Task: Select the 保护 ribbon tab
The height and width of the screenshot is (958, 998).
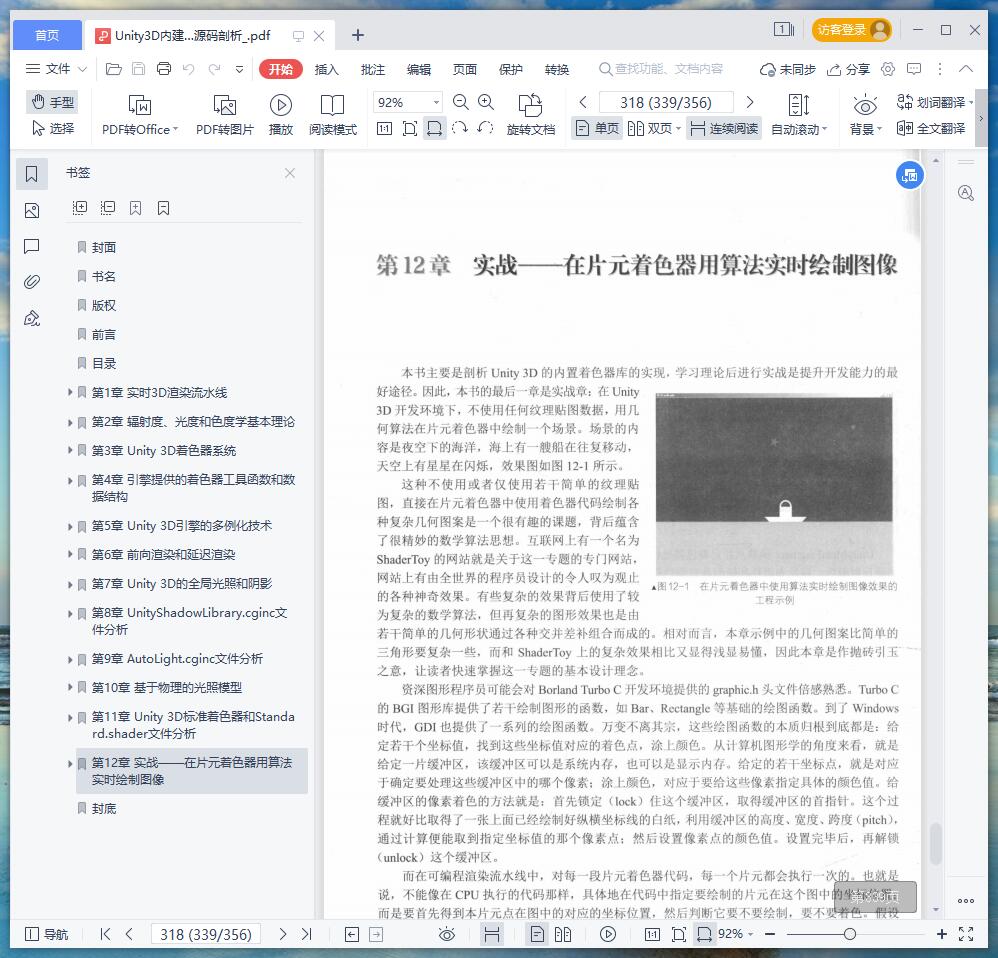Action: 510,69
